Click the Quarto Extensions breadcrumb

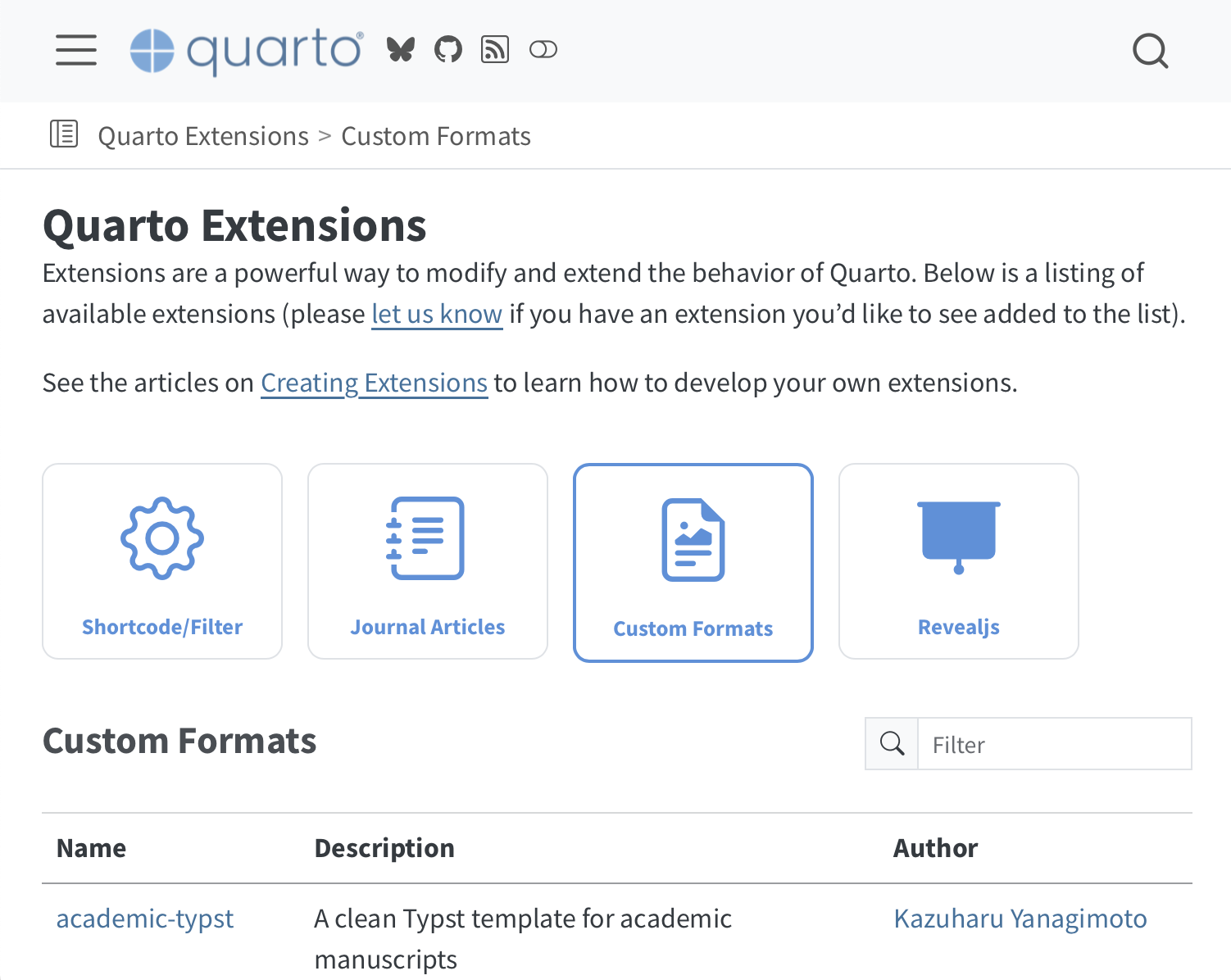tap(203, 136)
